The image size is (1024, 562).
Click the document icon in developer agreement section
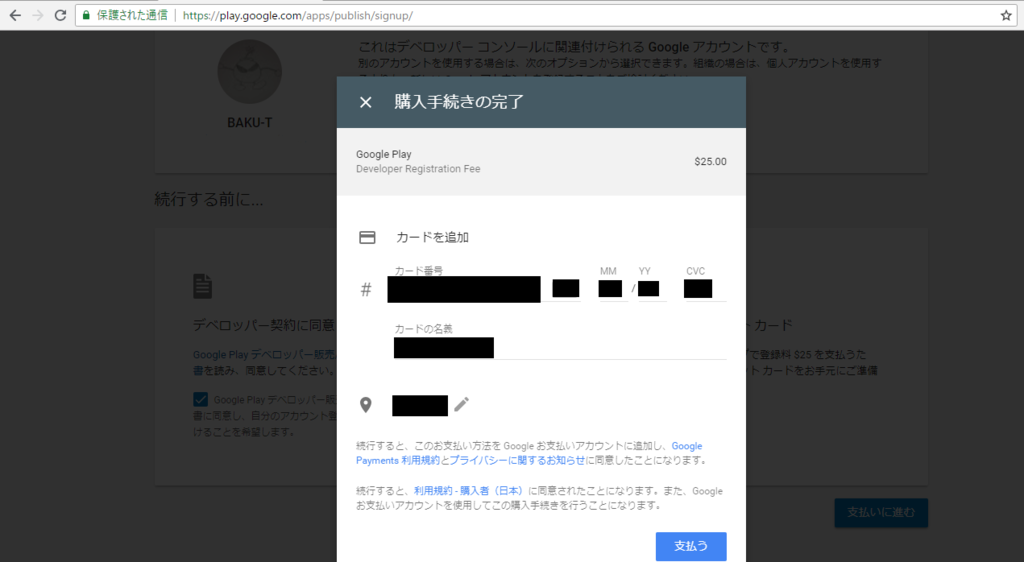pyautogui.click(x=202, y=286)
